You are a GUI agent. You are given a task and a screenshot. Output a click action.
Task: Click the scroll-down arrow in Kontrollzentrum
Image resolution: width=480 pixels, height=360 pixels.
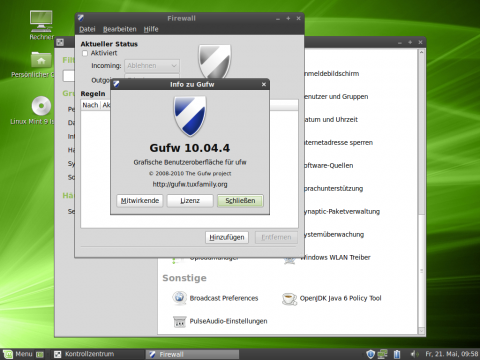tap(421, 331)
